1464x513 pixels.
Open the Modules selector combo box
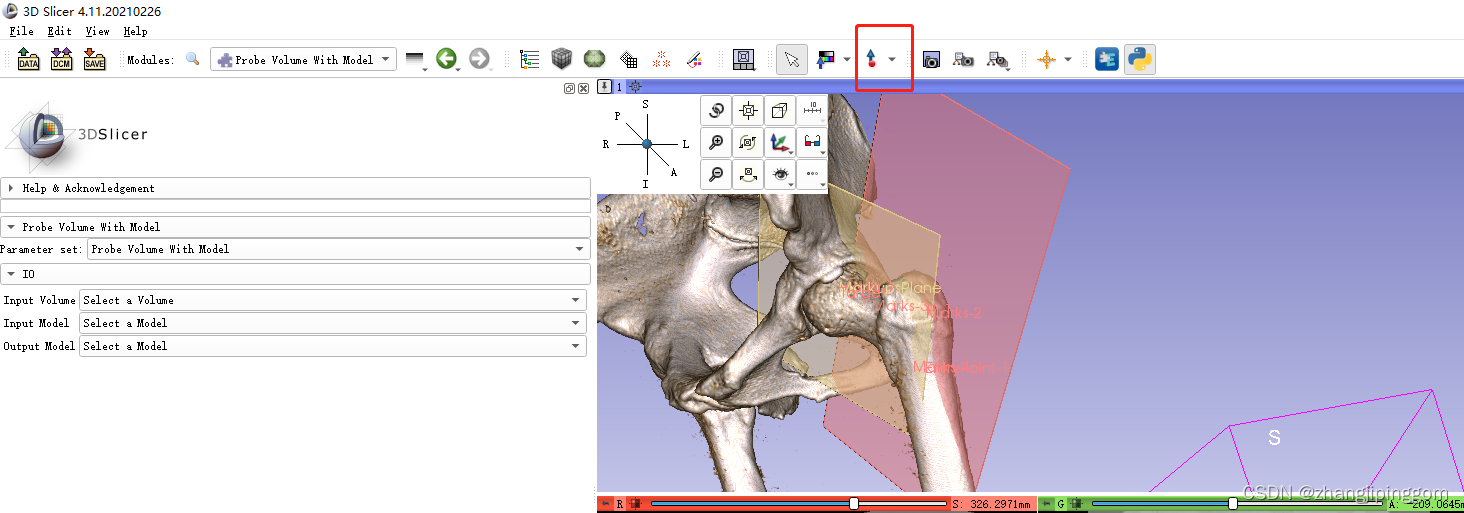(303, 60)
